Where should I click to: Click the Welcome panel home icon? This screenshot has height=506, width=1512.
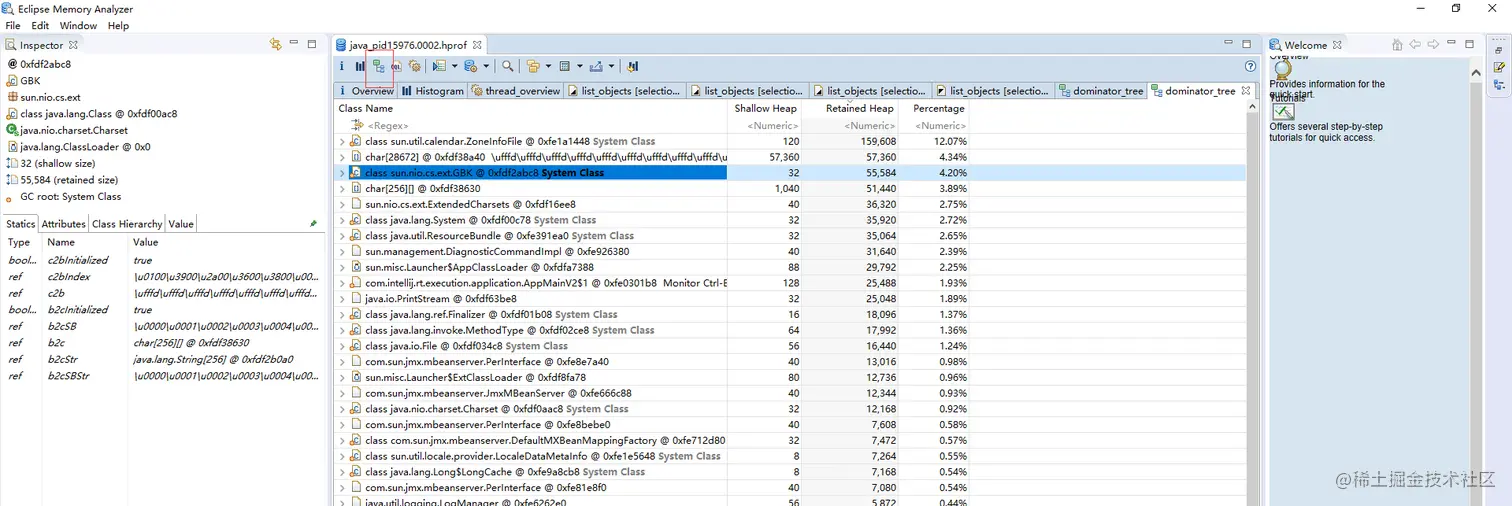tap(1397, 45)
